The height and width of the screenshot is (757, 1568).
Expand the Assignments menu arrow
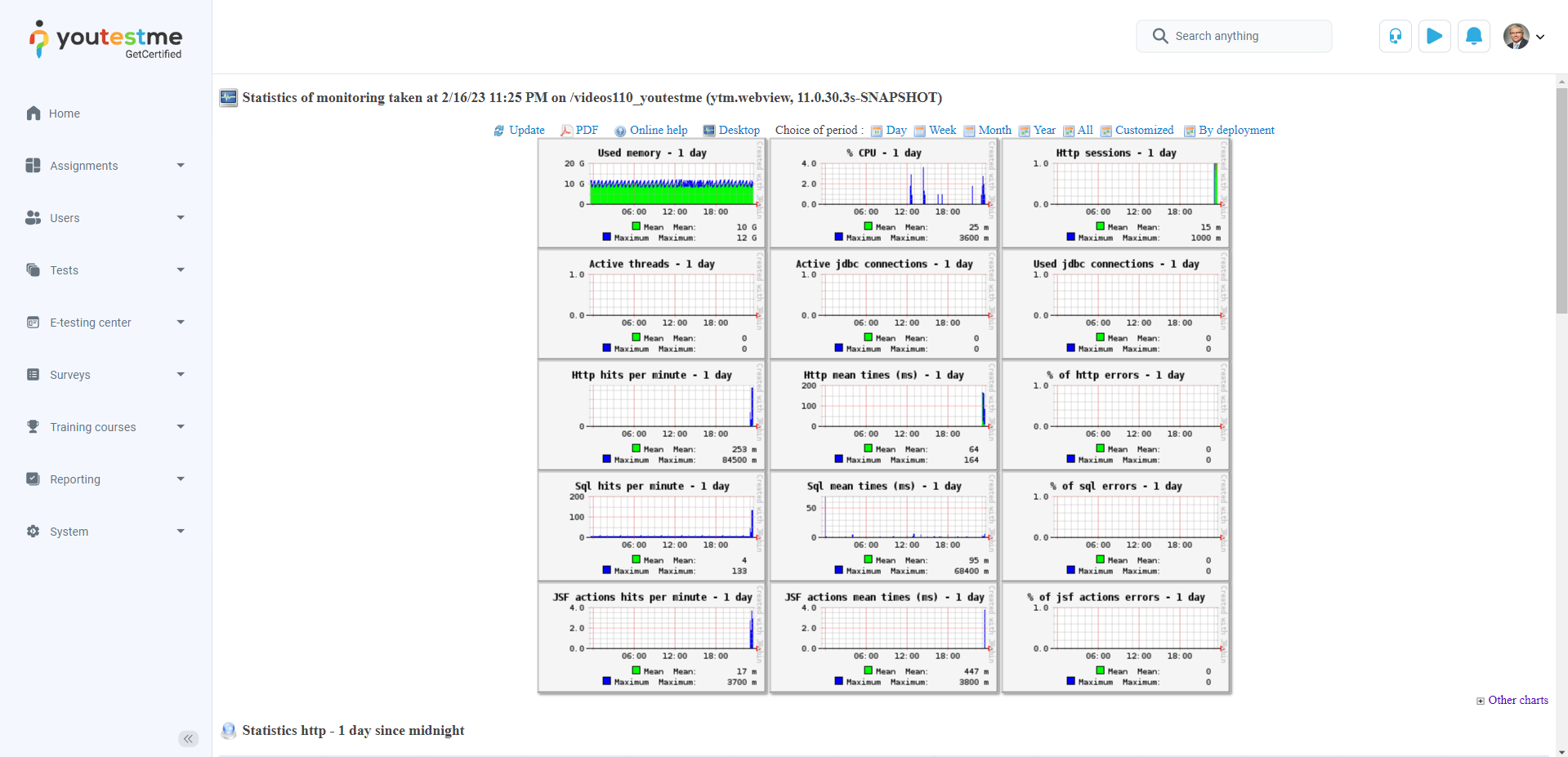point(181,166)
